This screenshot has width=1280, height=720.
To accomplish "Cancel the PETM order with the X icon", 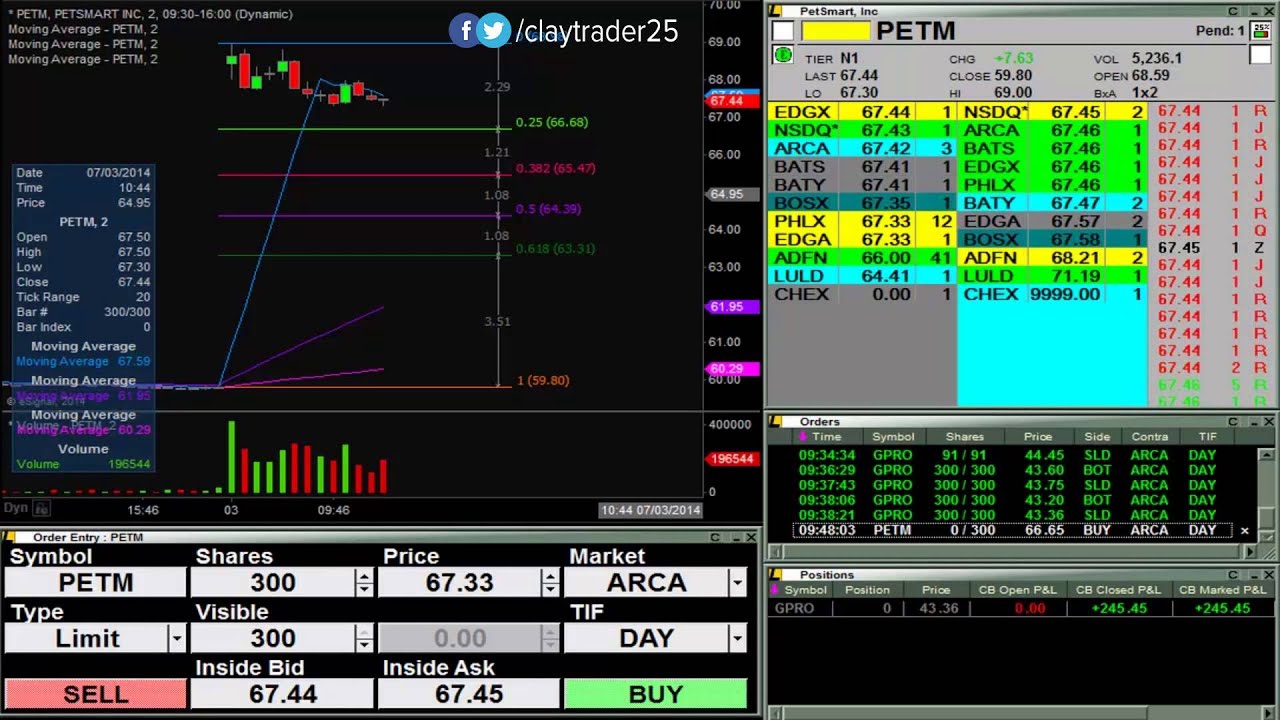I will 1245,531.
